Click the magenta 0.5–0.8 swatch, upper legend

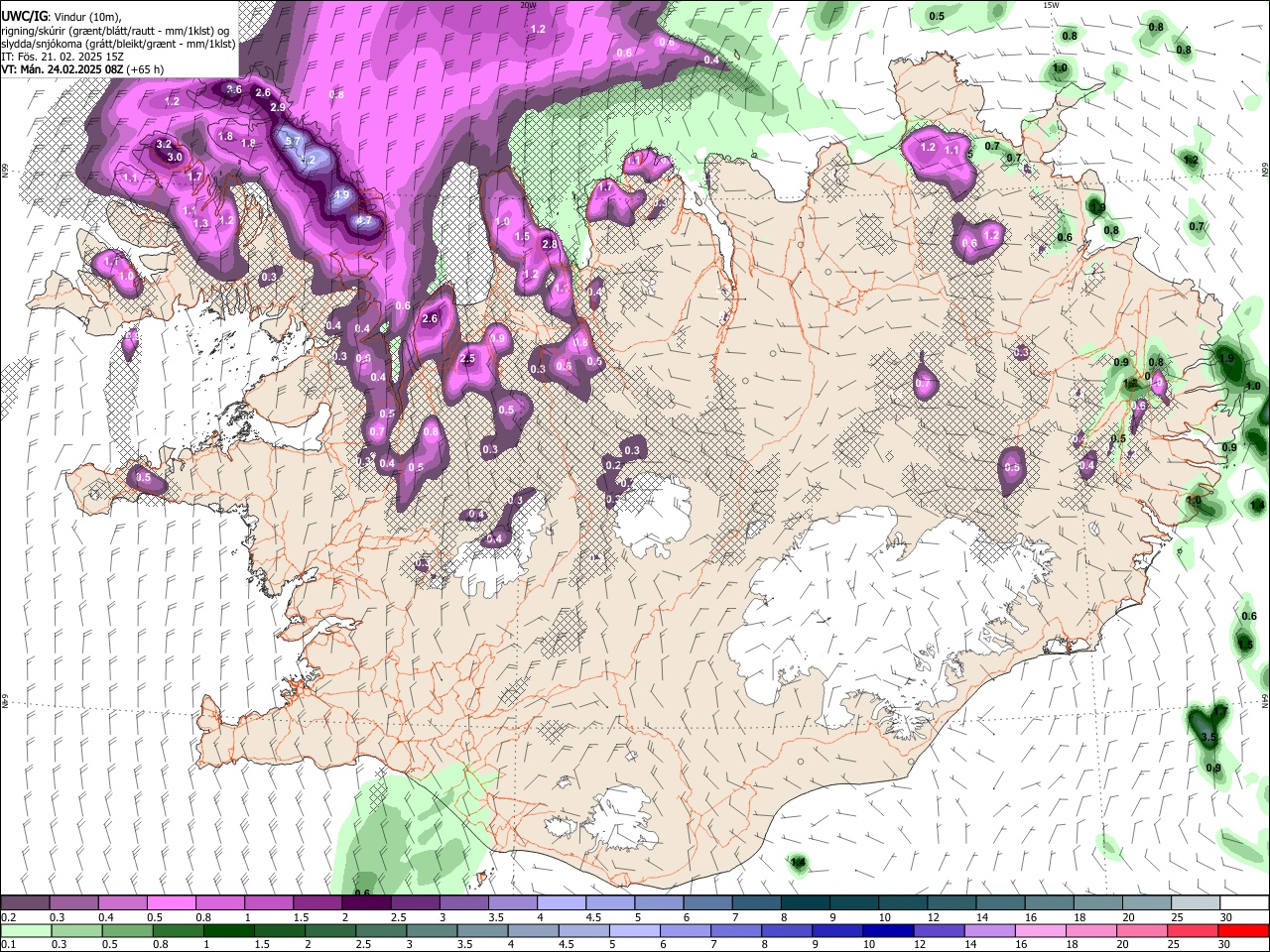point(172,903)
